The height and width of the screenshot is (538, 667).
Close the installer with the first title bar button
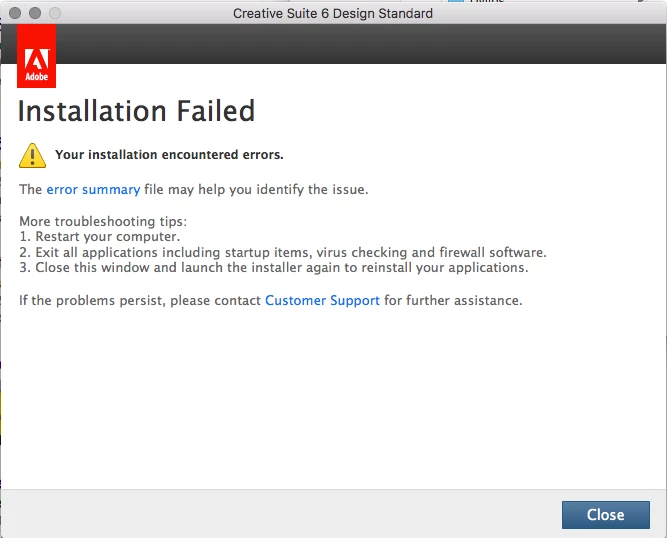pos(15,13)
